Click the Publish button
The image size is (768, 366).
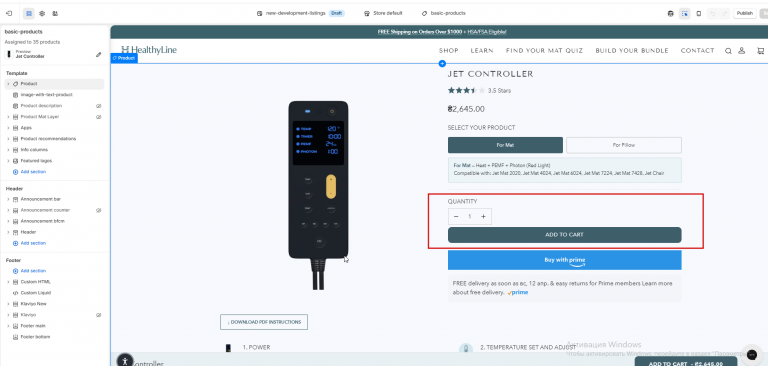click(744, 13)
